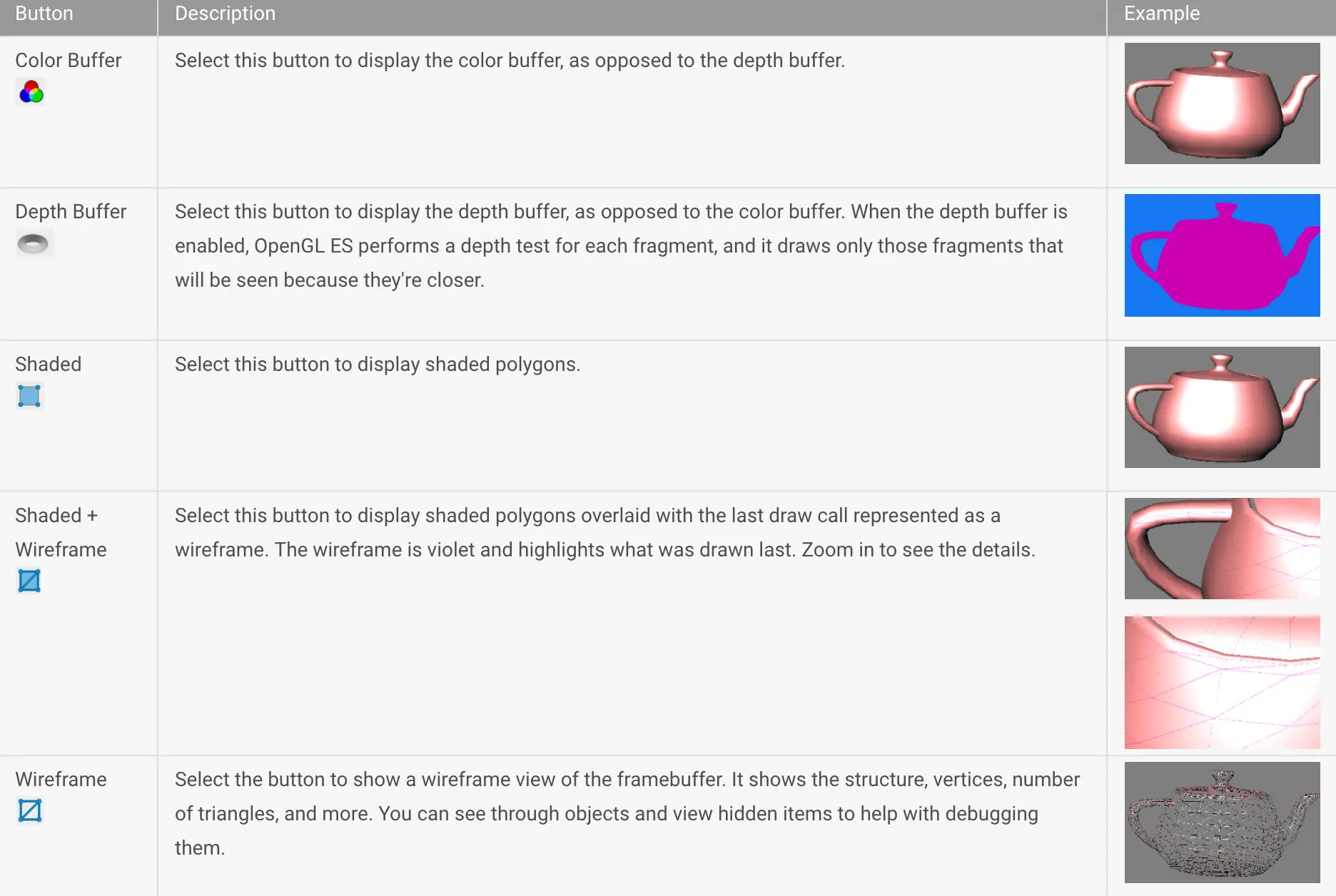Click the Color Buffer RGB circles icon

(31, 92)
